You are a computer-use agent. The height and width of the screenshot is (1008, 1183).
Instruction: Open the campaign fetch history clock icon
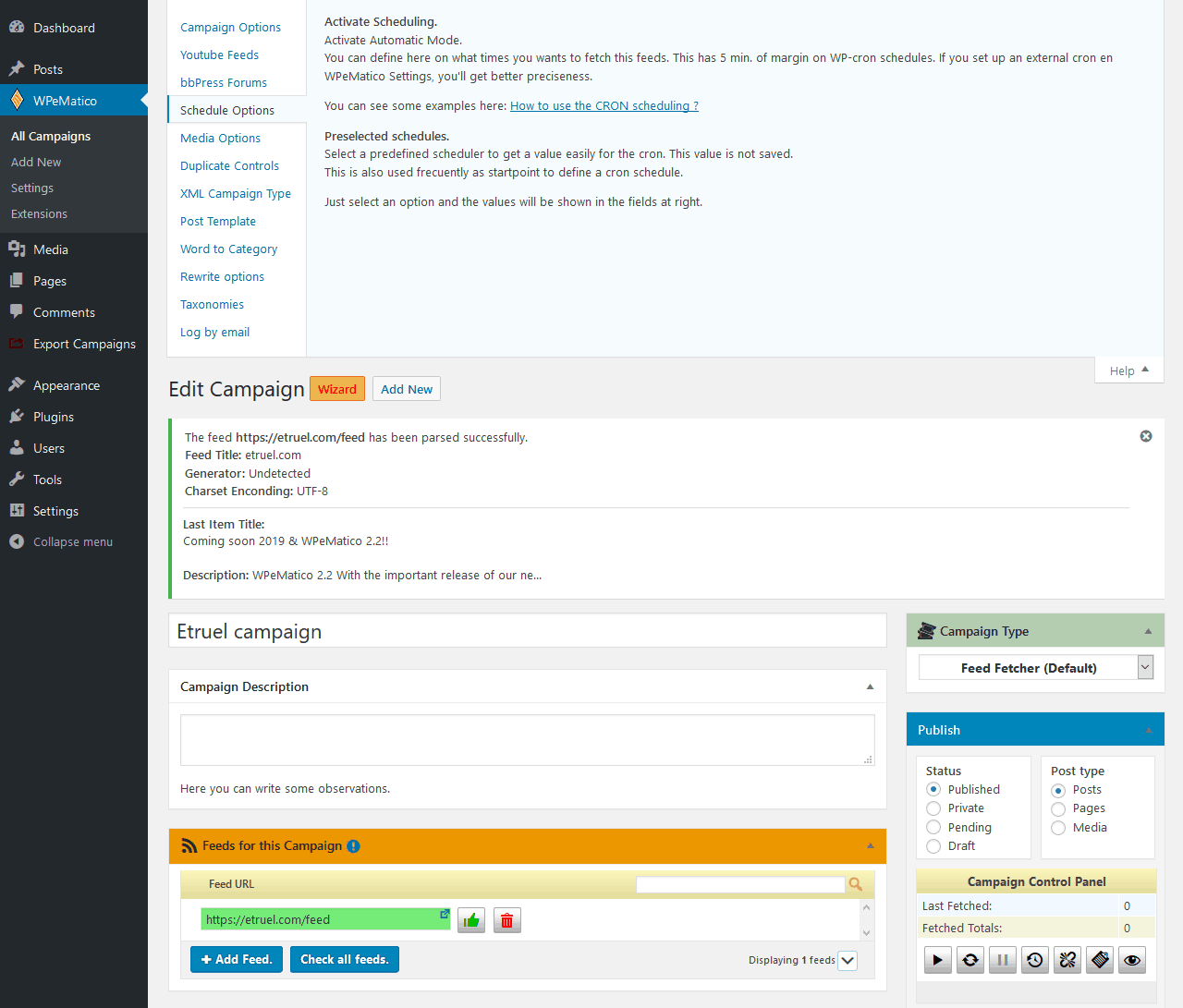[1034, 960]
